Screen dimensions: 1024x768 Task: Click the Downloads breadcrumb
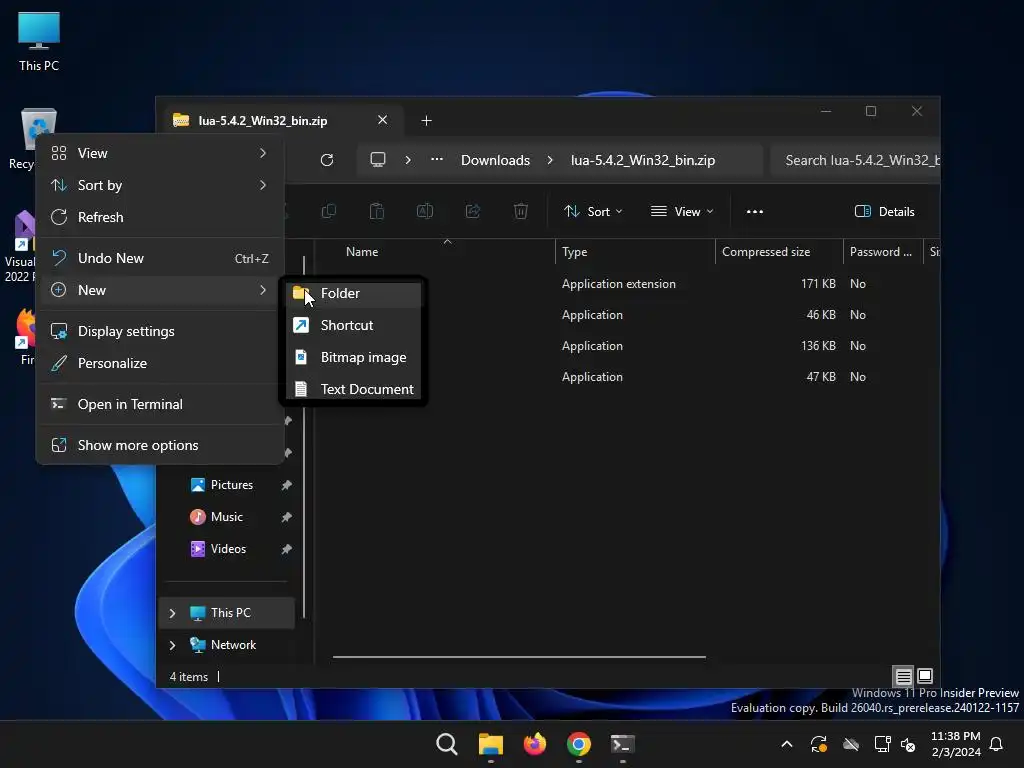click(496, 160)
